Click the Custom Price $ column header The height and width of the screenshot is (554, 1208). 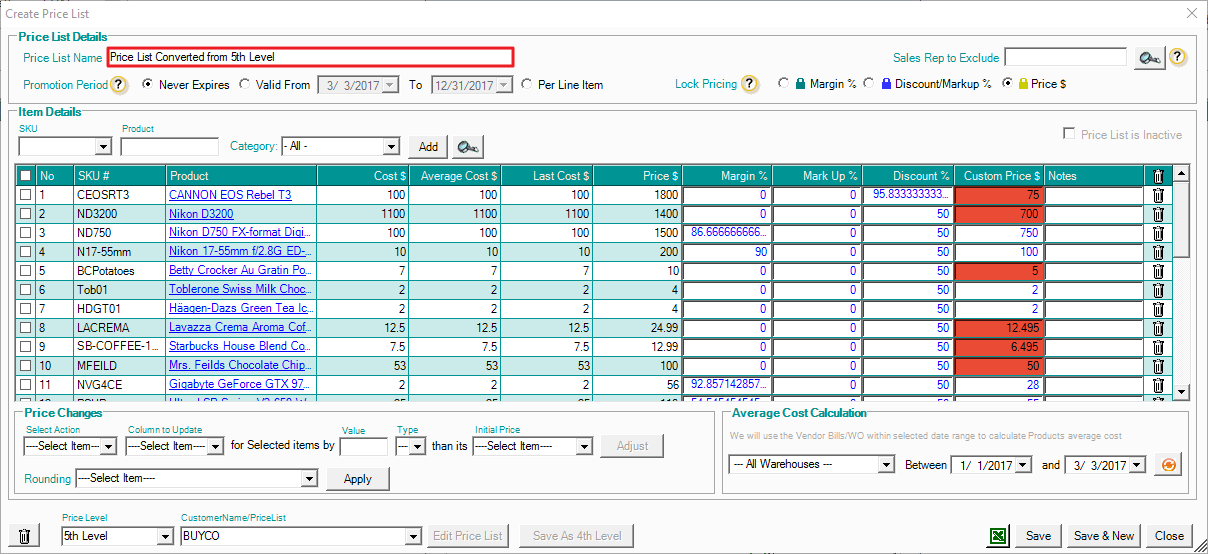click(999, 176)
